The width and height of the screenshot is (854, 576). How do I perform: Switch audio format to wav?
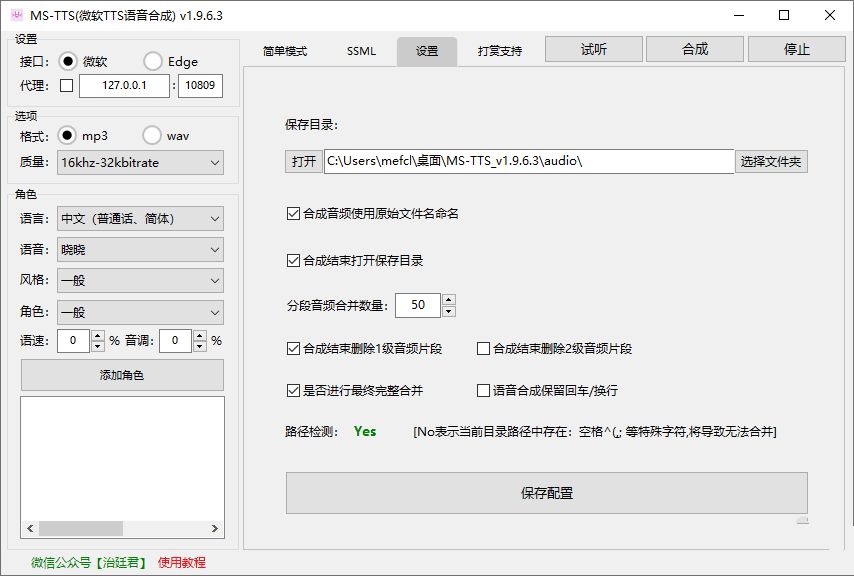[x=151, y=134]
